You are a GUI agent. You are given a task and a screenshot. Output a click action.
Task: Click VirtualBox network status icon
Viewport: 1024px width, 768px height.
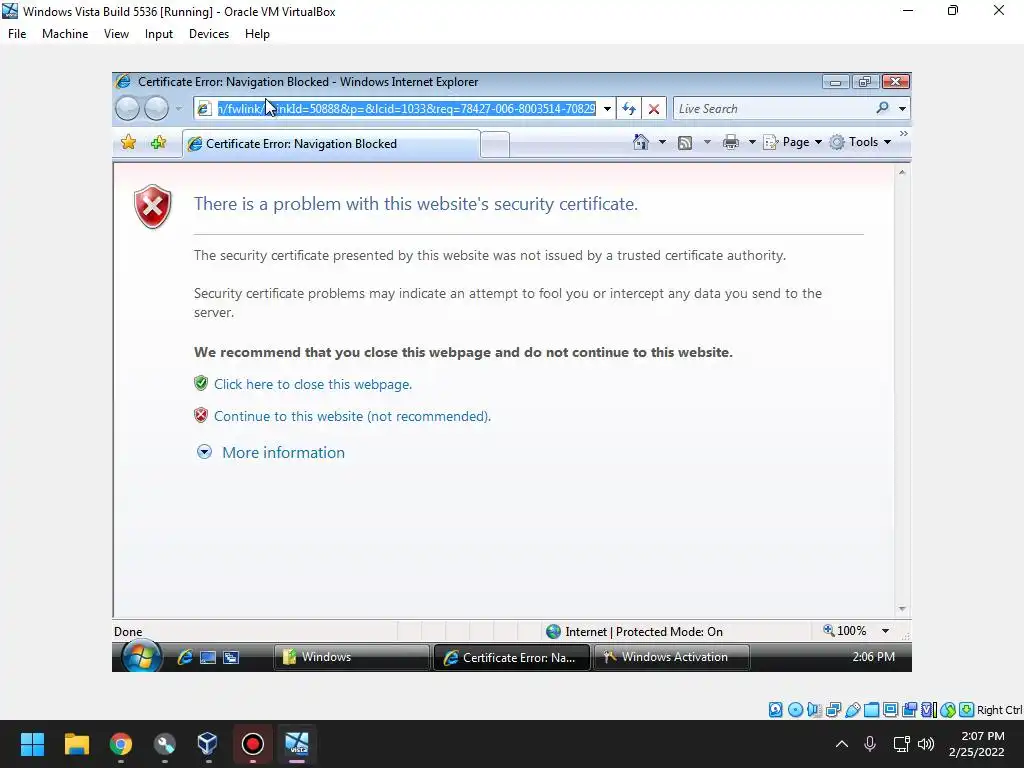[x=833, y=710]
